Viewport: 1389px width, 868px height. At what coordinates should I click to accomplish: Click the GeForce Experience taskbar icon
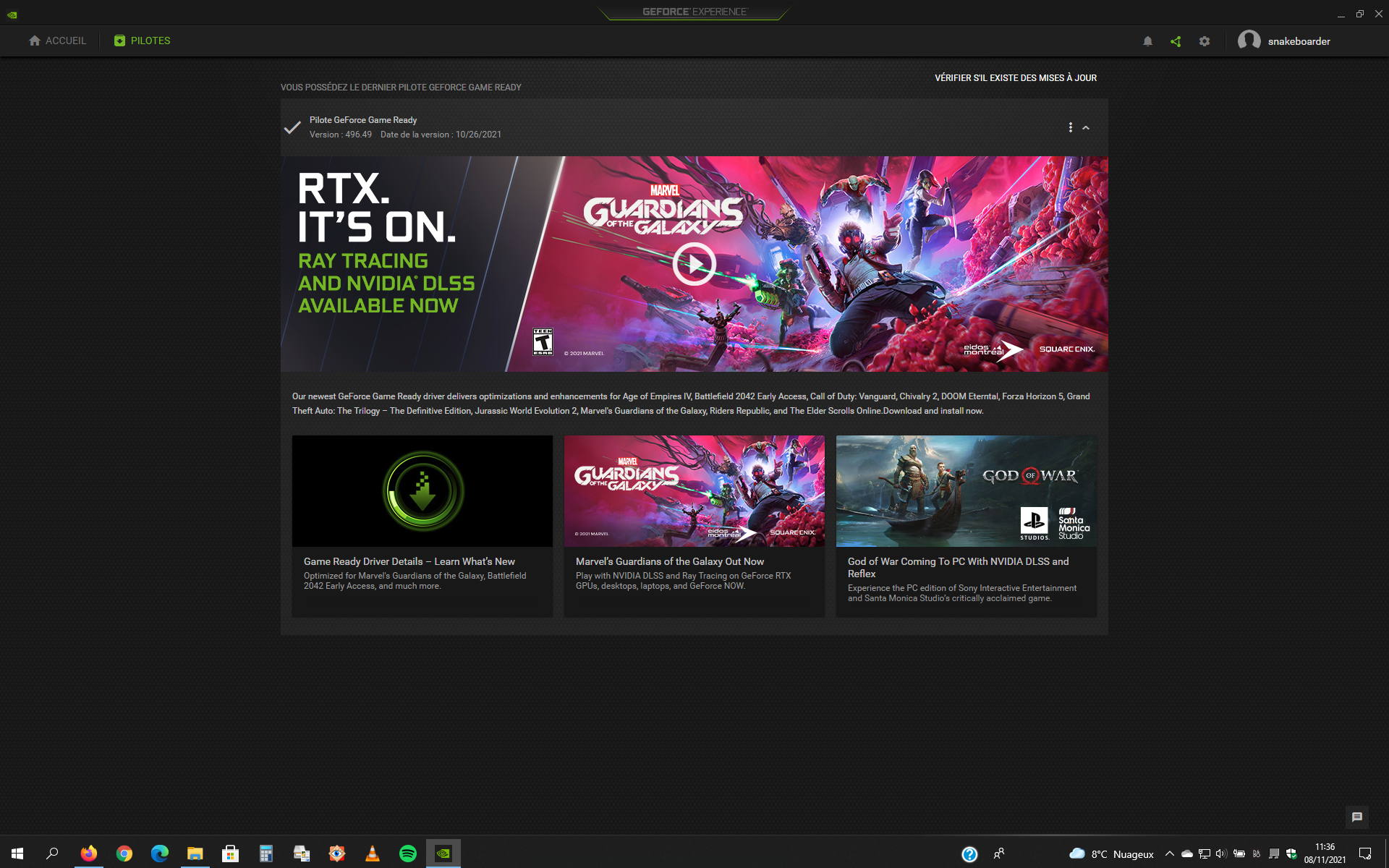coord(443,854)
